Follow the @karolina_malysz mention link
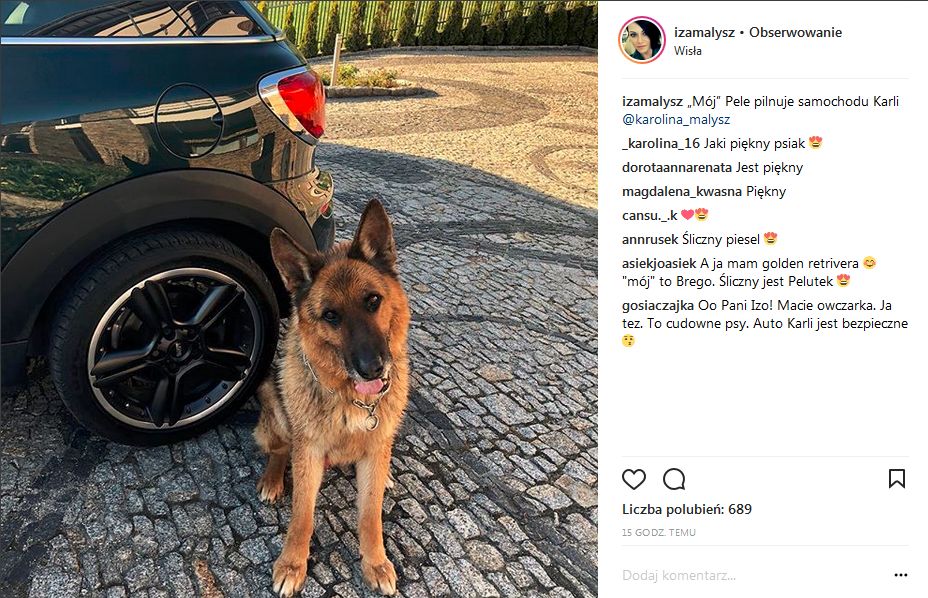The height and width of the screenshot is (598, 928). [x=676, y=120]
